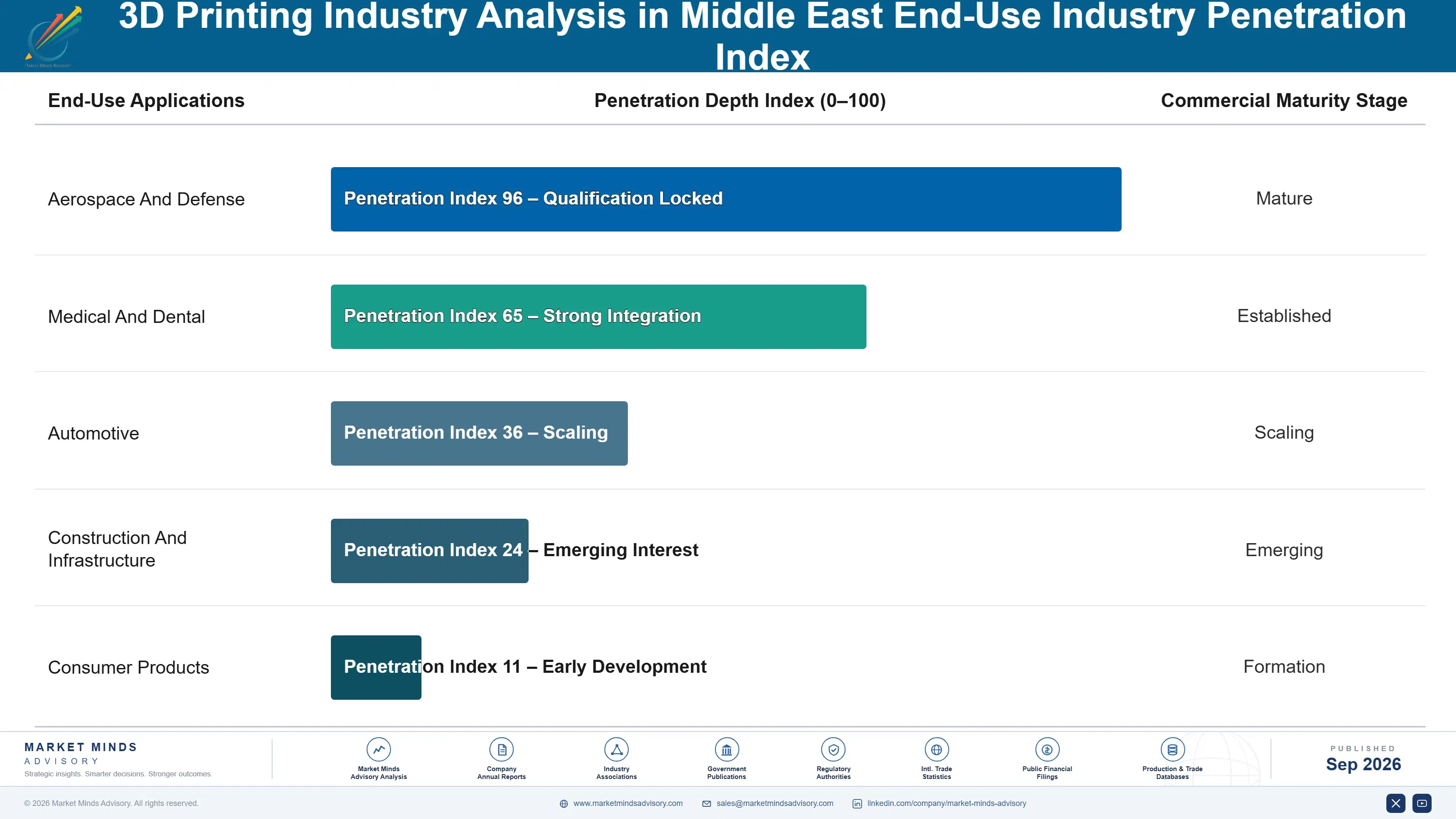Click sales@marketmindsadvisory.com email link
Screen dimensions: 1456x819
[x=775, y=803]
